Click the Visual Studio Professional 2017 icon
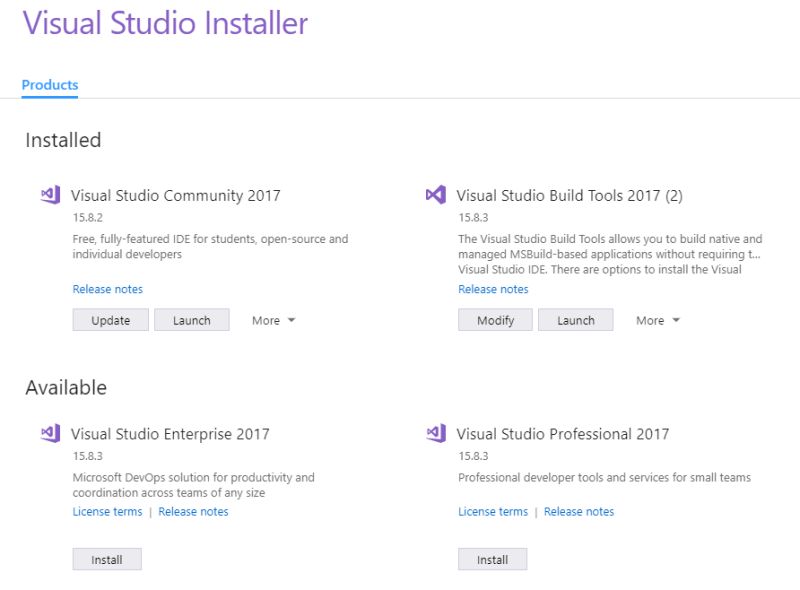 click(436, 434)
